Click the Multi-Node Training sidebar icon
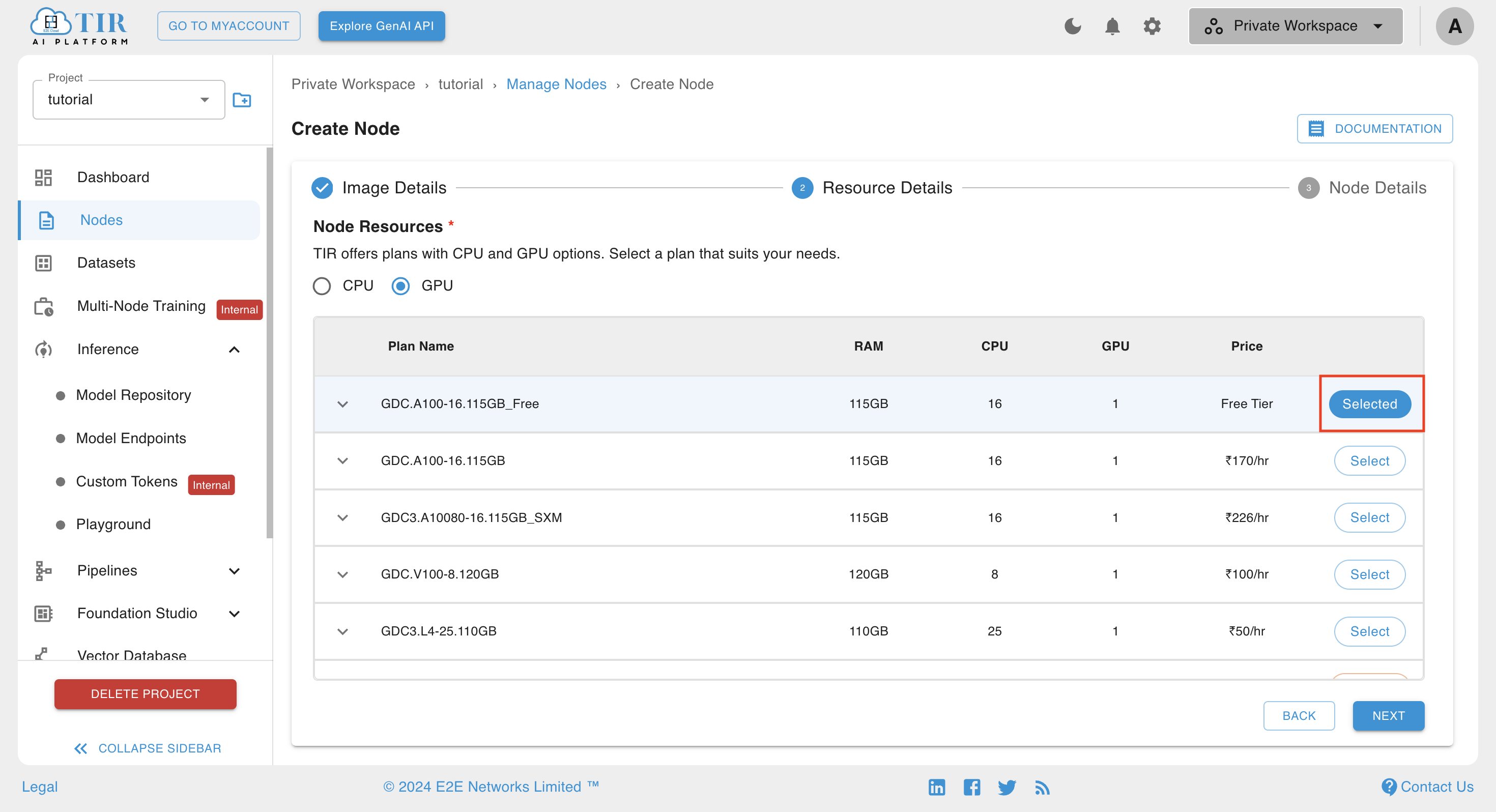 45,308
